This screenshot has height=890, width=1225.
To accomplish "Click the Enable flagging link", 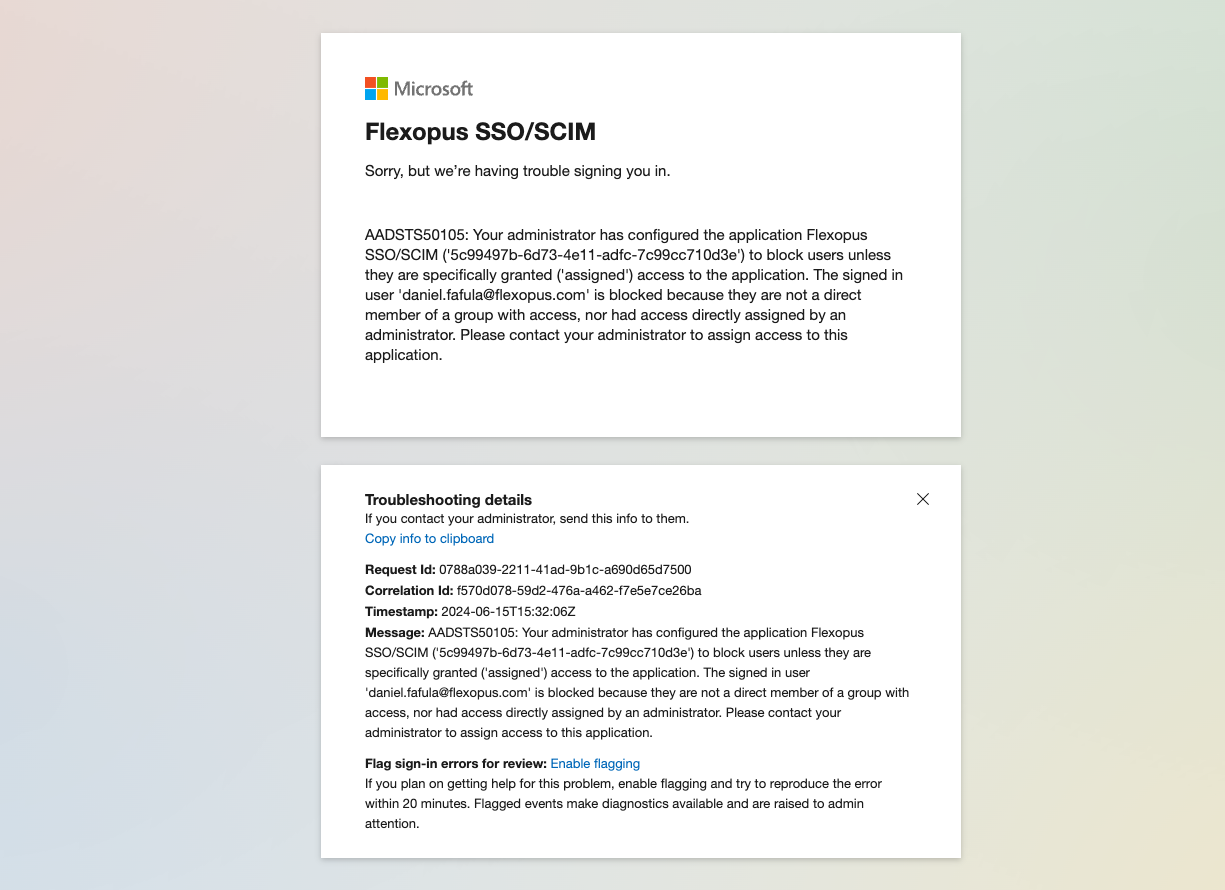I will click(595, 764).
